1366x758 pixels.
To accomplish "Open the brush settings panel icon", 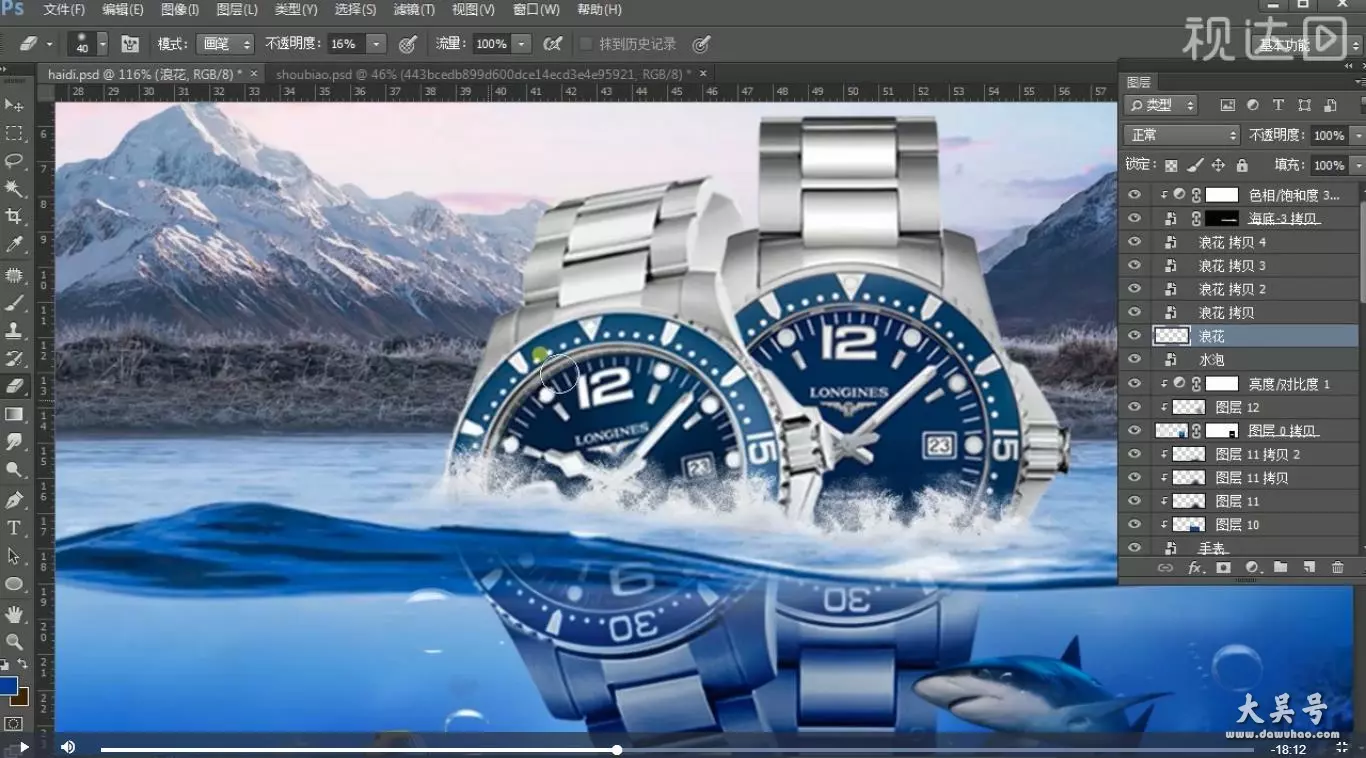I will point(130,44).
